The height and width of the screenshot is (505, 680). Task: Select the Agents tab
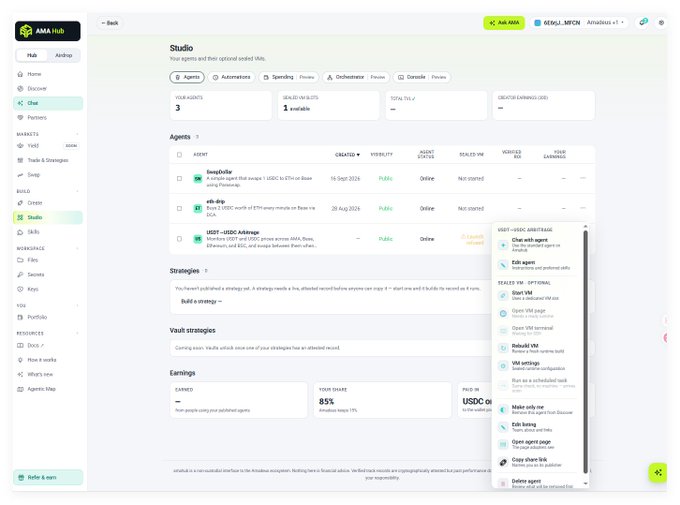pyautogui.click(x=187, y=77)
